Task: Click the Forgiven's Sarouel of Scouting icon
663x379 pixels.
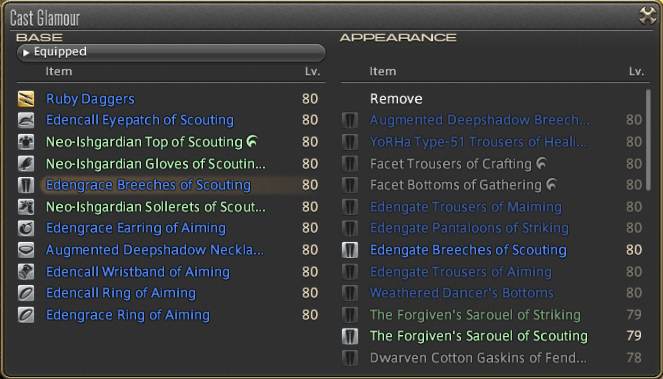Action: 350,336
